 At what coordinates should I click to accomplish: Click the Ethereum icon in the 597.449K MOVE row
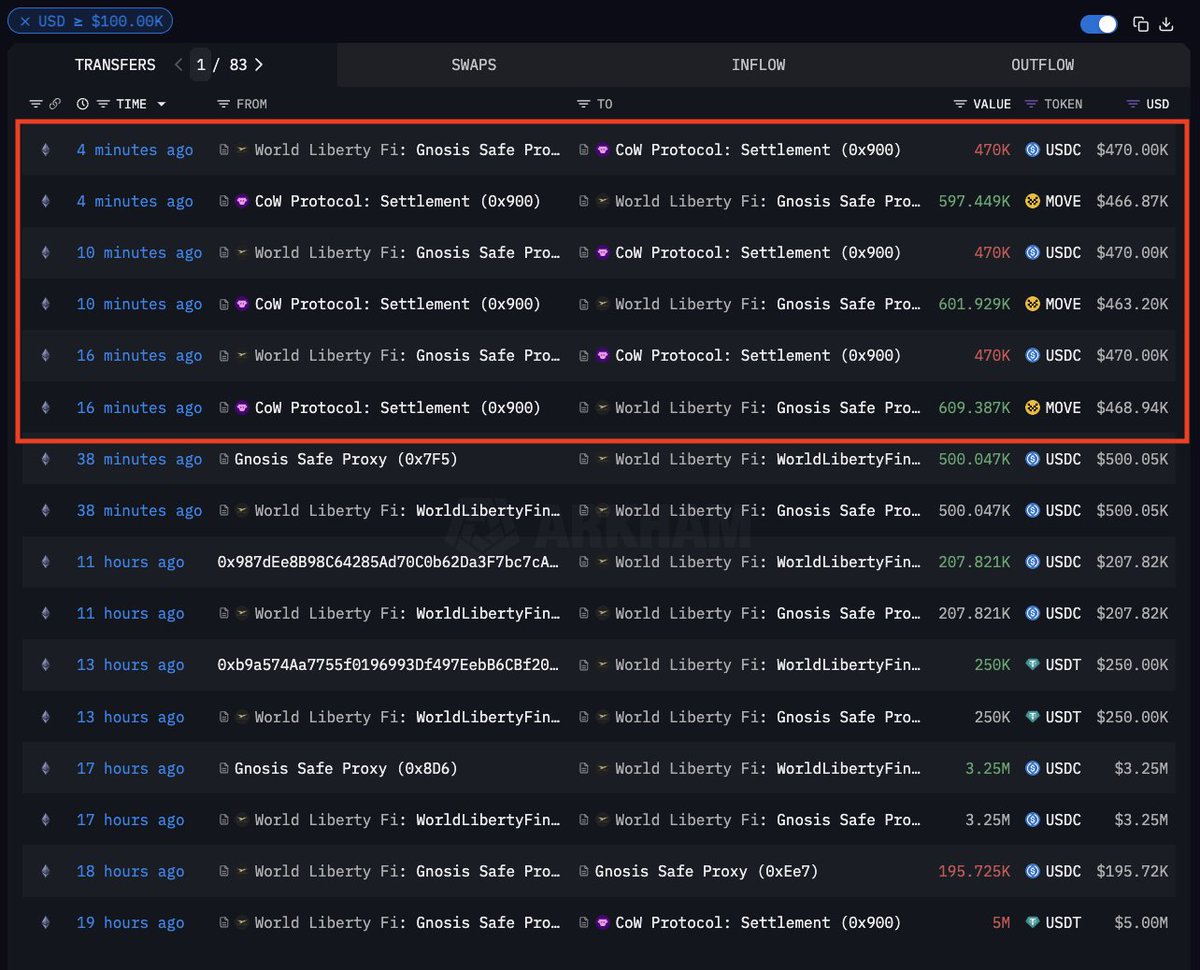pos(45,201)
